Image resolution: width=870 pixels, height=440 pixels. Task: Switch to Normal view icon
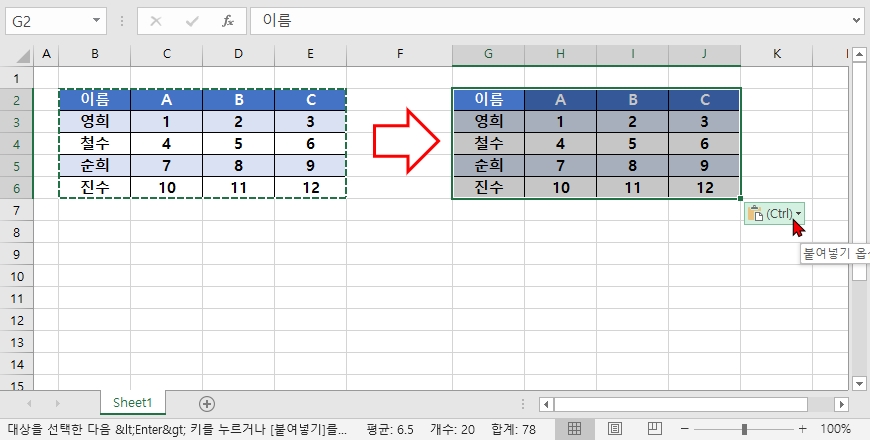[574, 428]
